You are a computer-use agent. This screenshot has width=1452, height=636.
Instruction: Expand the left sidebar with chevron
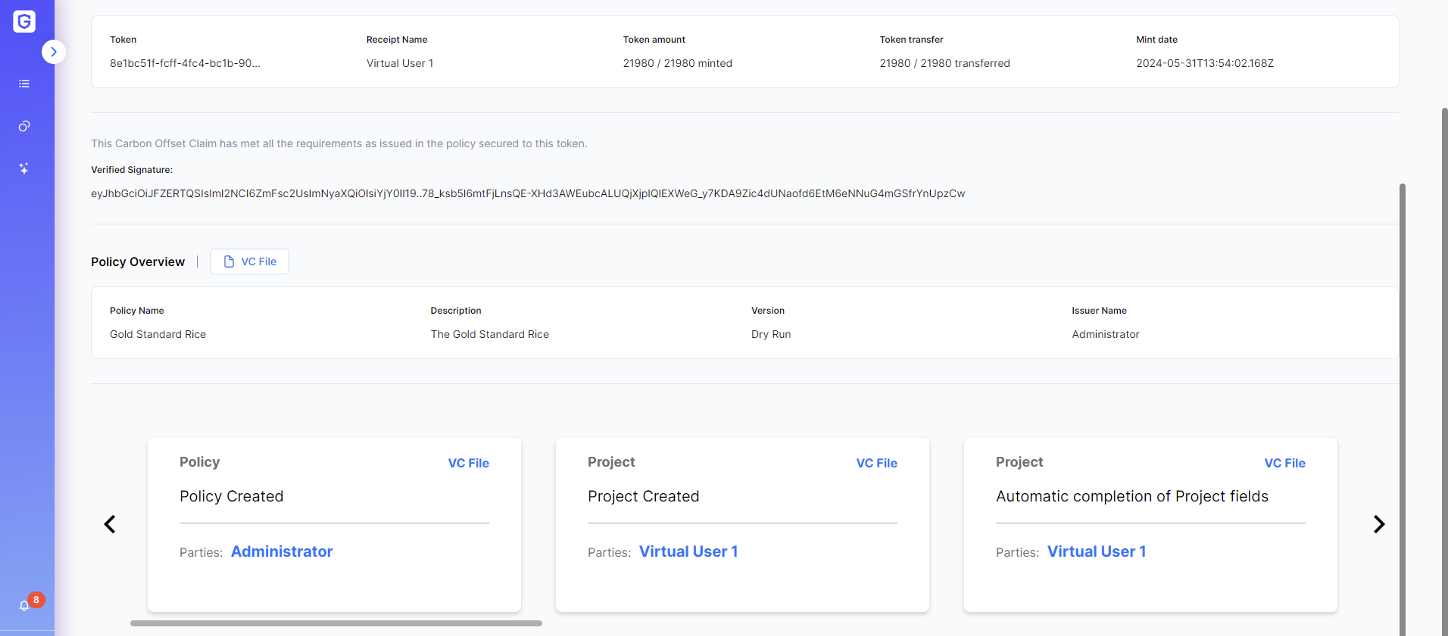coord(54,52)
